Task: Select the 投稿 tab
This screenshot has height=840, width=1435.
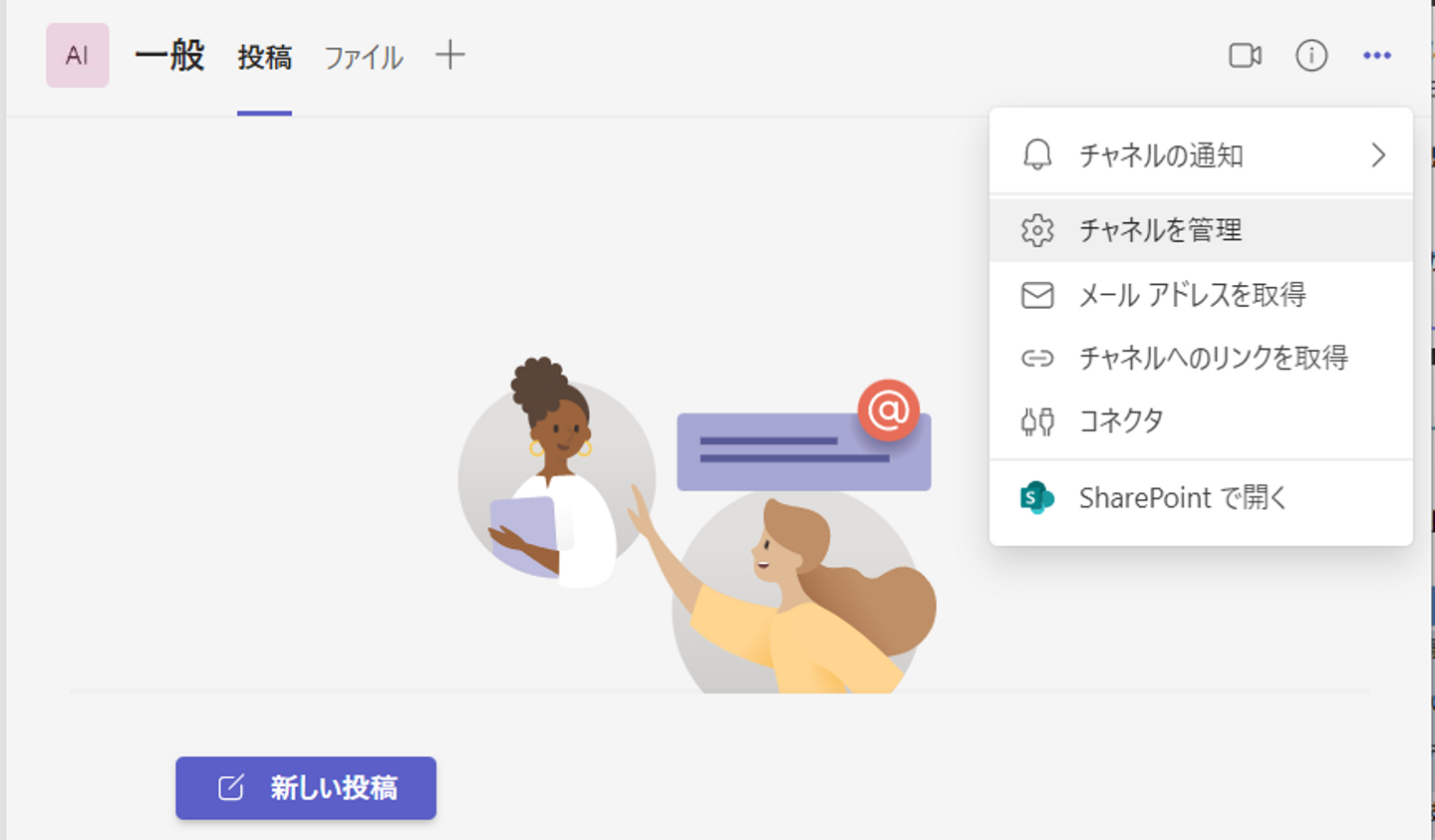Action: [265, 58]
